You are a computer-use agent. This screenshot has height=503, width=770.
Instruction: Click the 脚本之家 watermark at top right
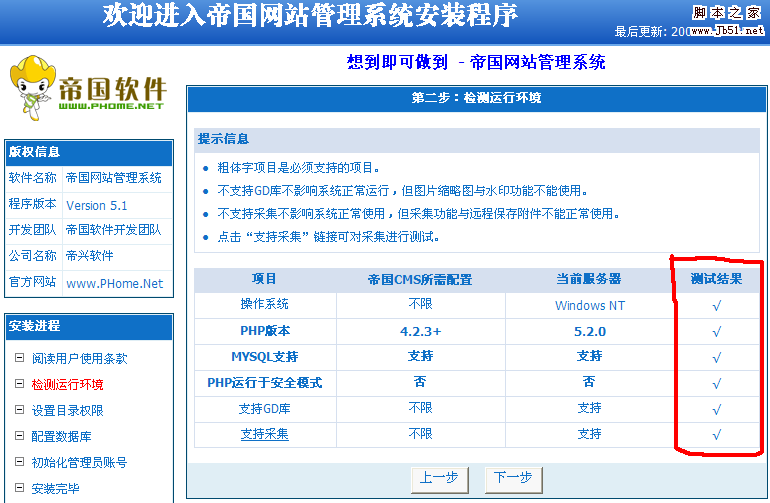(x=725, y=12)
